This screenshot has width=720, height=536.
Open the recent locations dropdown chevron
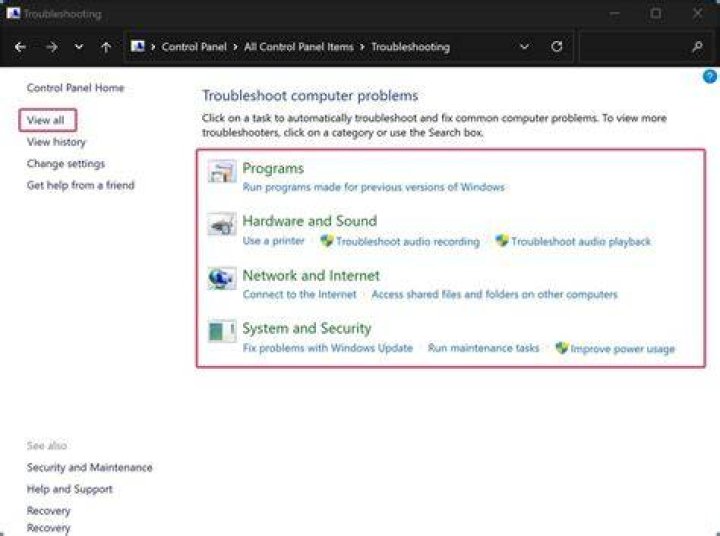tap(79, 47)
